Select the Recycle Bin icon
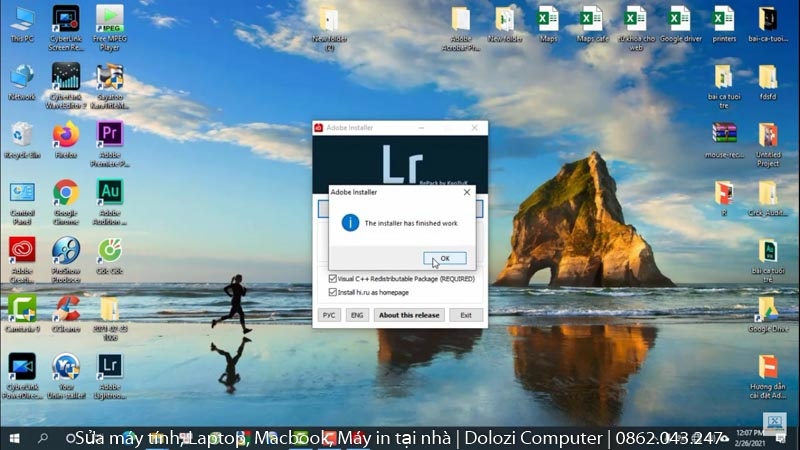Image resolution: width=800 pixels, height=450 pixels. pyautogui.click(x=22, y=141)
